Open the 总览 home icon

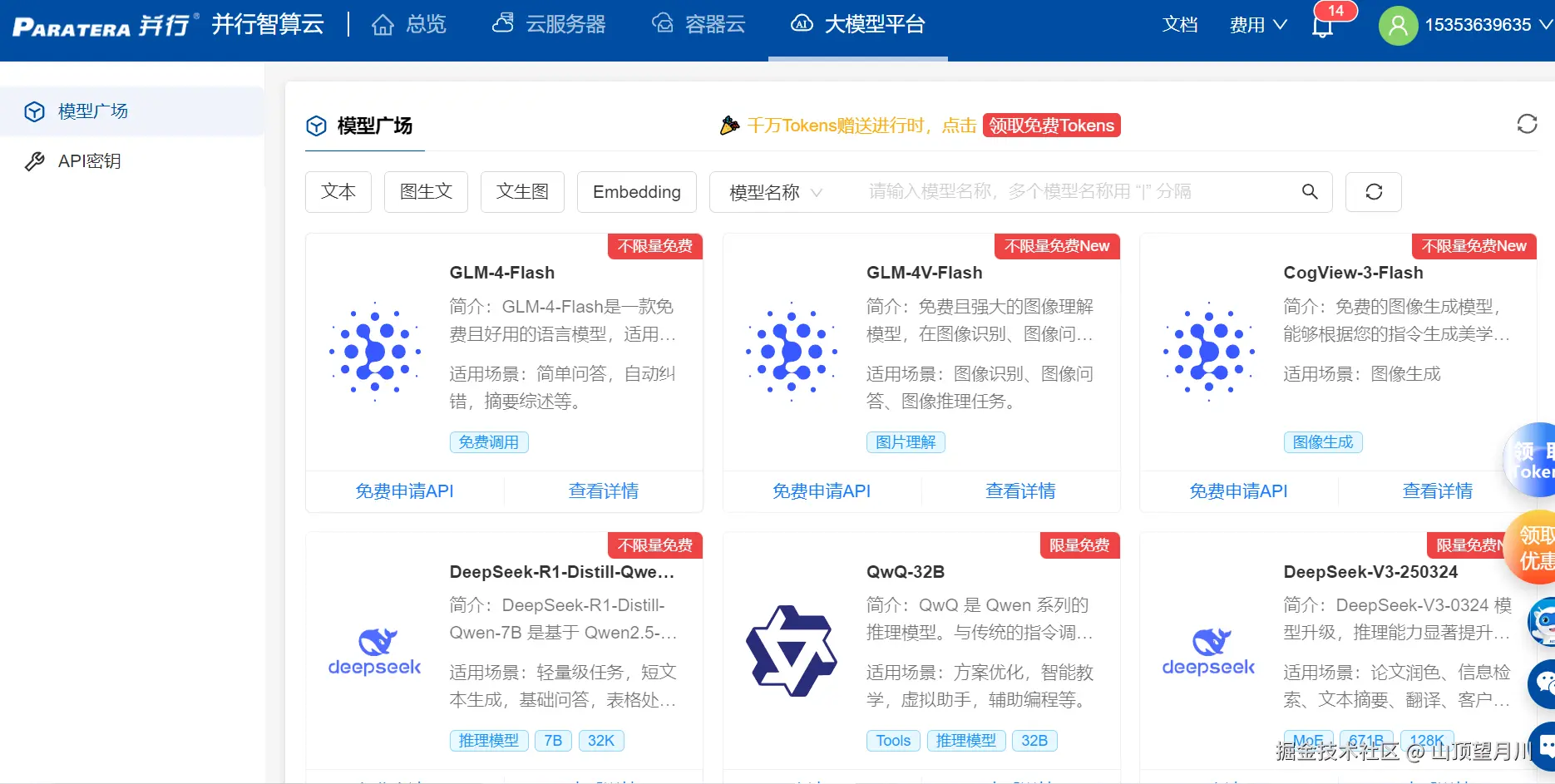383,25
